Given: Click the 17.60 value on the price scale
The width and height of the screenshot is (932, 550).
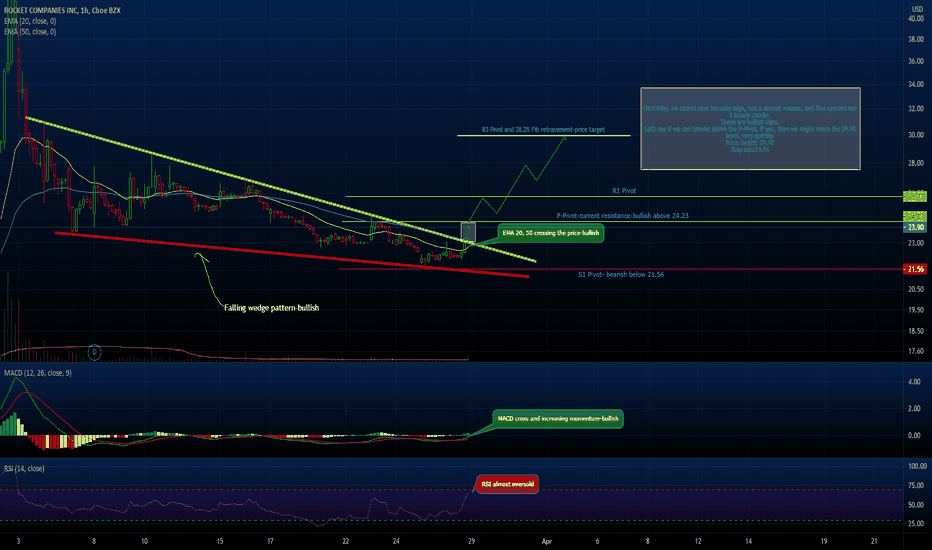Looking at the screenshot, I should coord(916,351).
